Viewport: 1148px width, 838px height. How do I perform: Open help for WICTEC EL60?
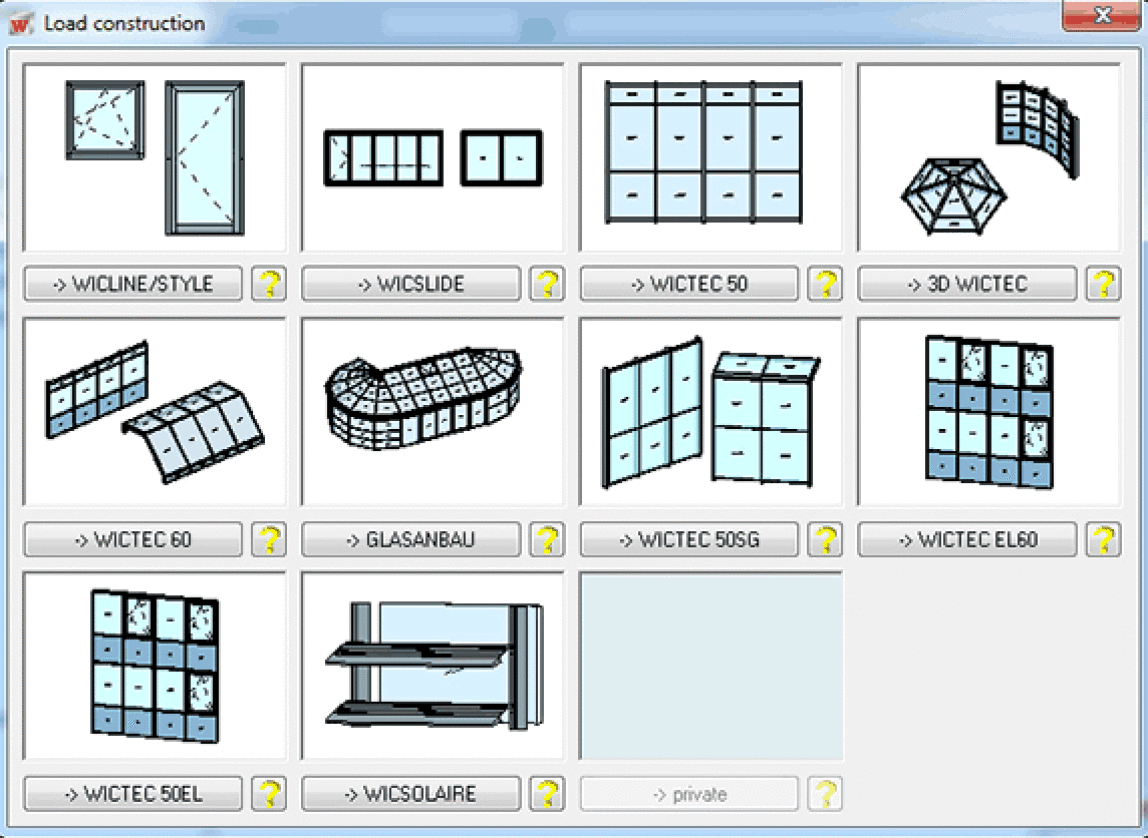[1103, 539]
